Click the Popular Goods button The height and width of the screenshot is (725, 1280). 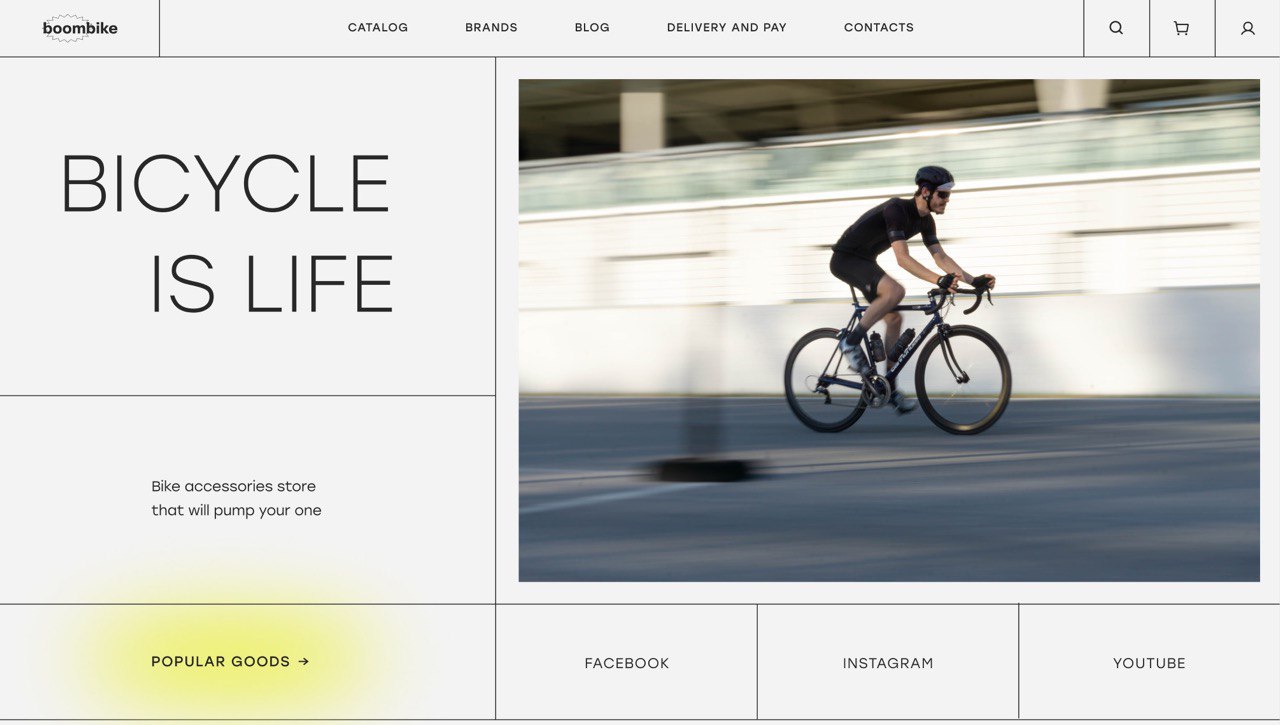tap(230, 661)
